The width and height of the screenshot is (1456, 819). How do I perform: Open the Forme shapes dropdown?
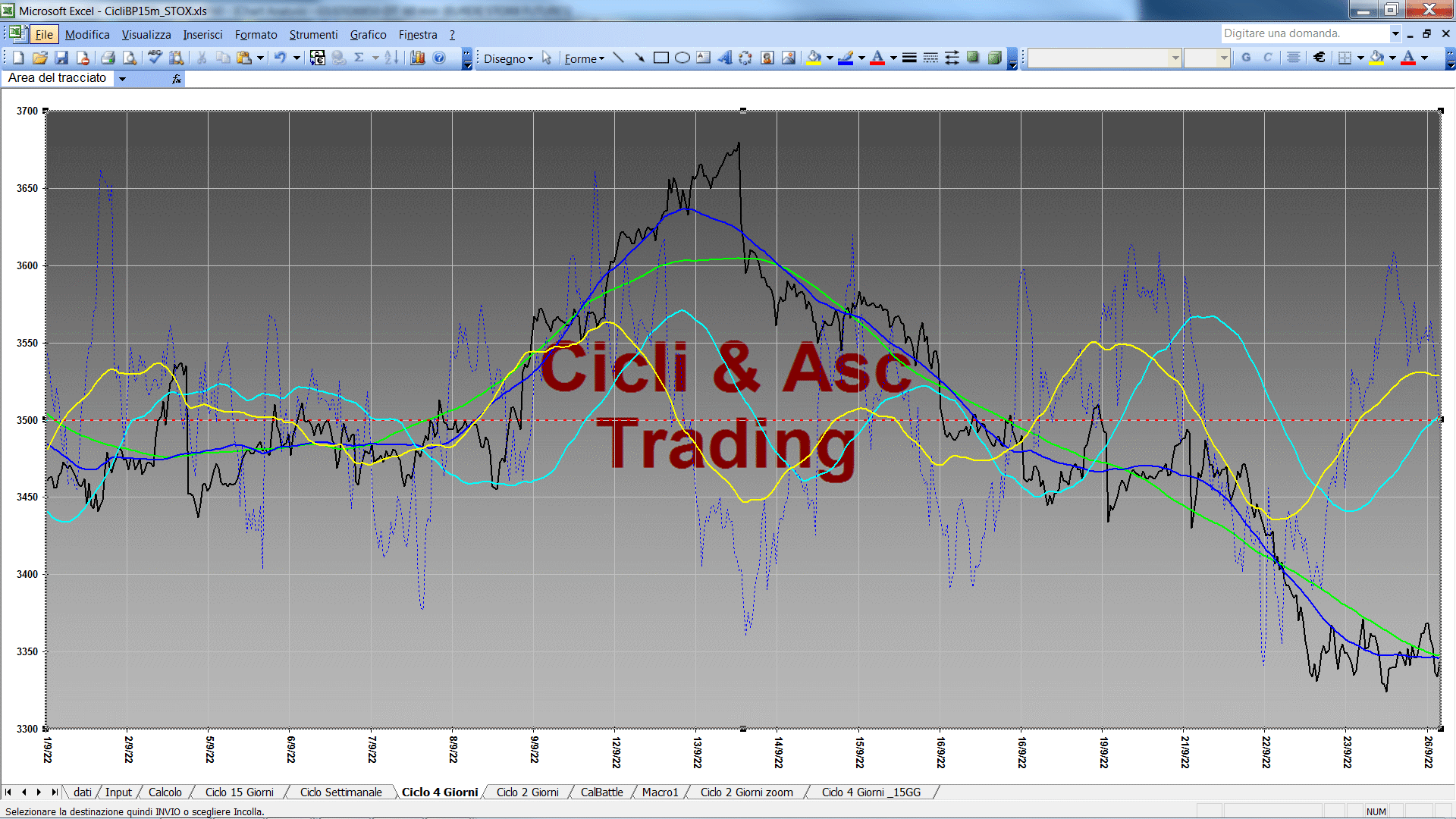[x=584, y=58]
